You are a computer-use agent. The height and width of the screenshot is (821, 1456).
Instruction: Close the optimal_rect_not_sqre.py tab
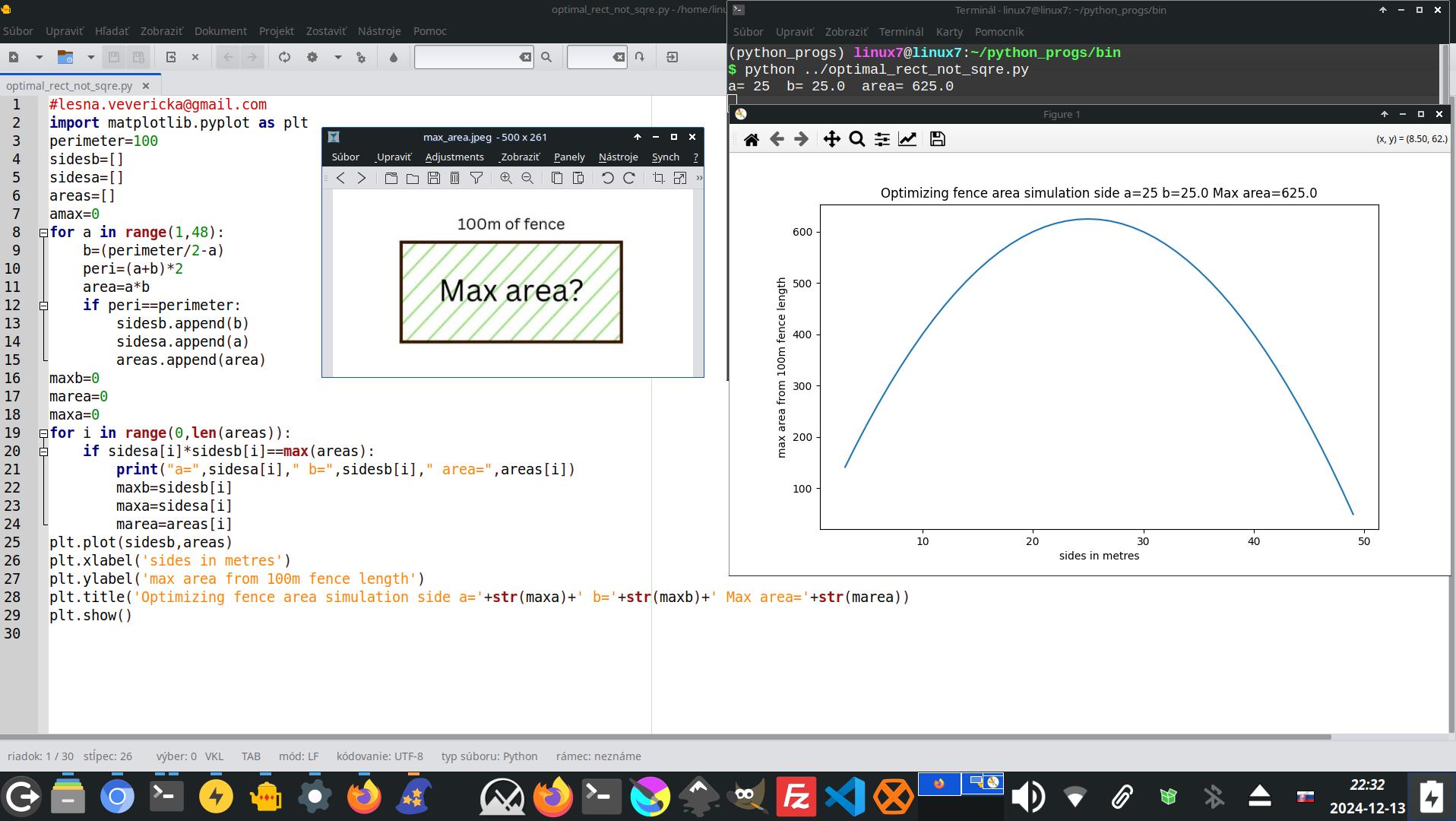click(x=146, y=86)
